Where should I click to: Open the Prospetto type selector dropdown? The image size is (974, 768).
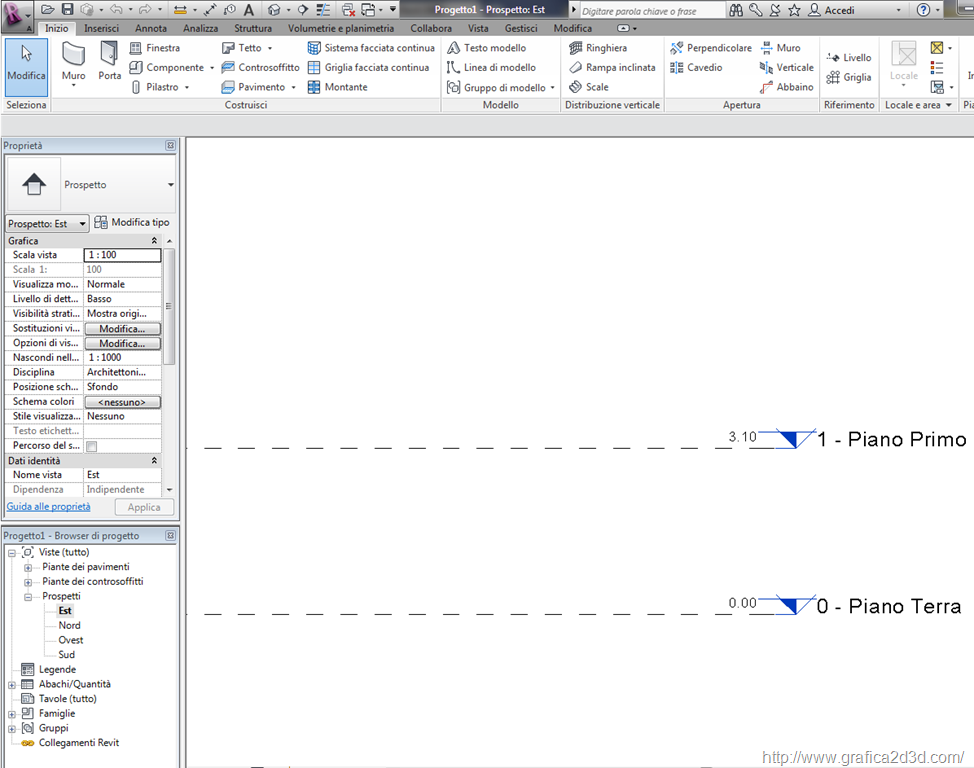(x=170, y=185)
